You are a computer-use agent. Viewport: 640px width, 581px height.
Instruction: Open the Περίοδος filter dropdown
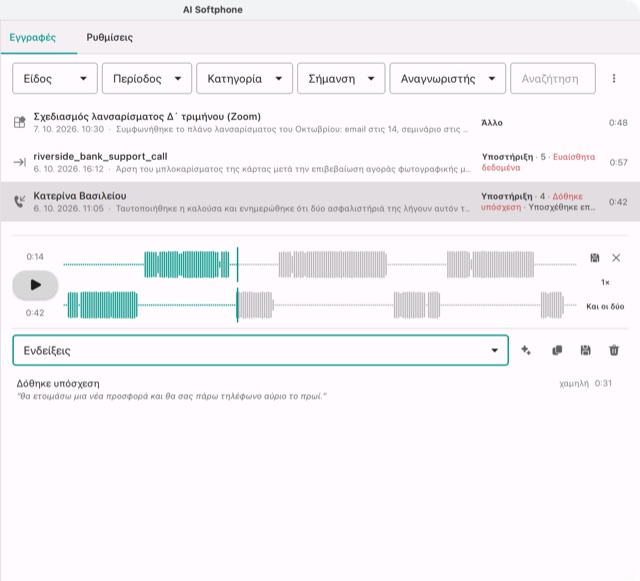click(147, 78)
